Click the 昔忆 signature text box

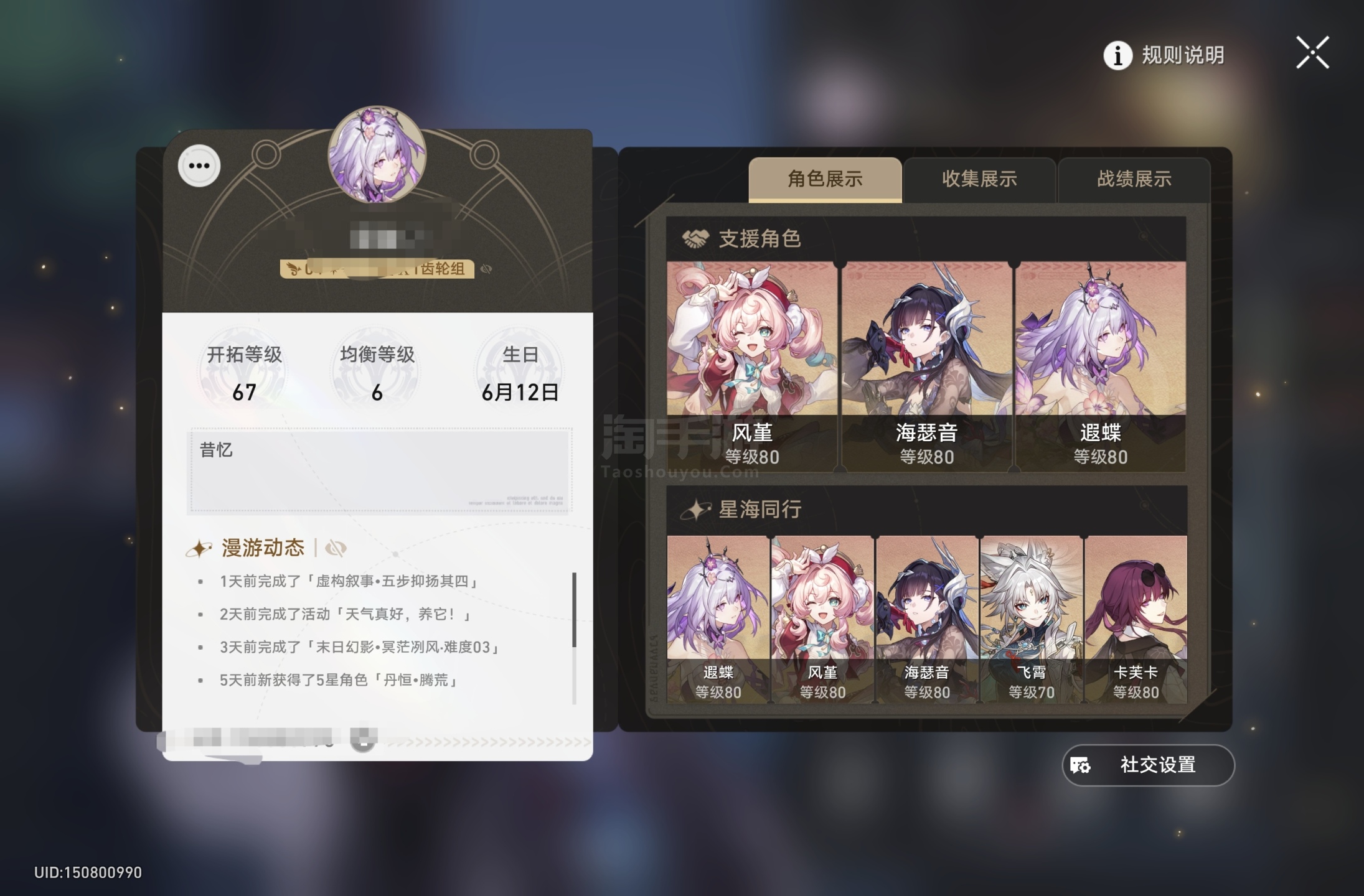[380, 471]
